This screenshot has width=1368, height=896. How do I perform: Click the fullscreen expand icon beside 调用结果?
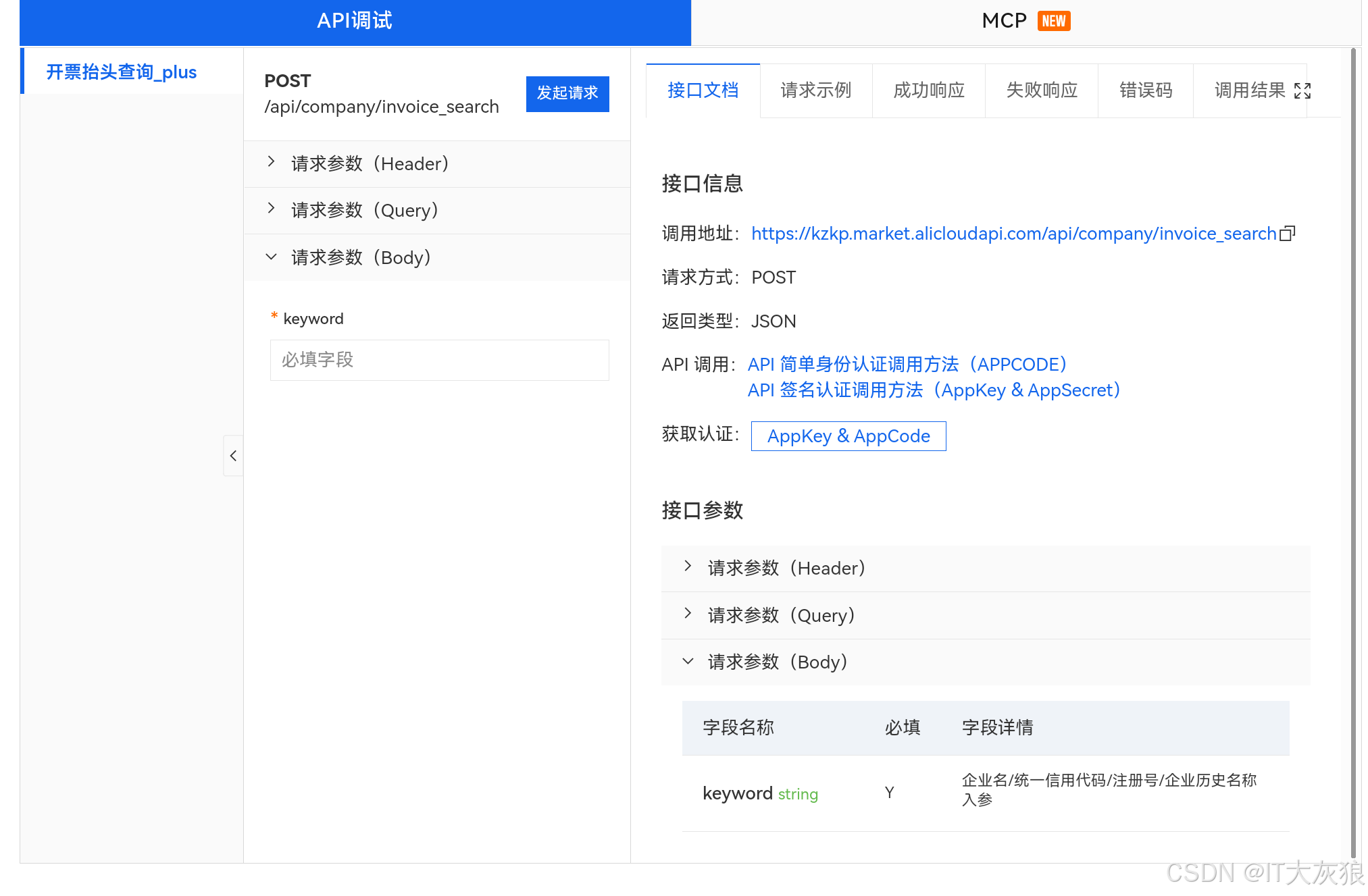[1302, 90]
